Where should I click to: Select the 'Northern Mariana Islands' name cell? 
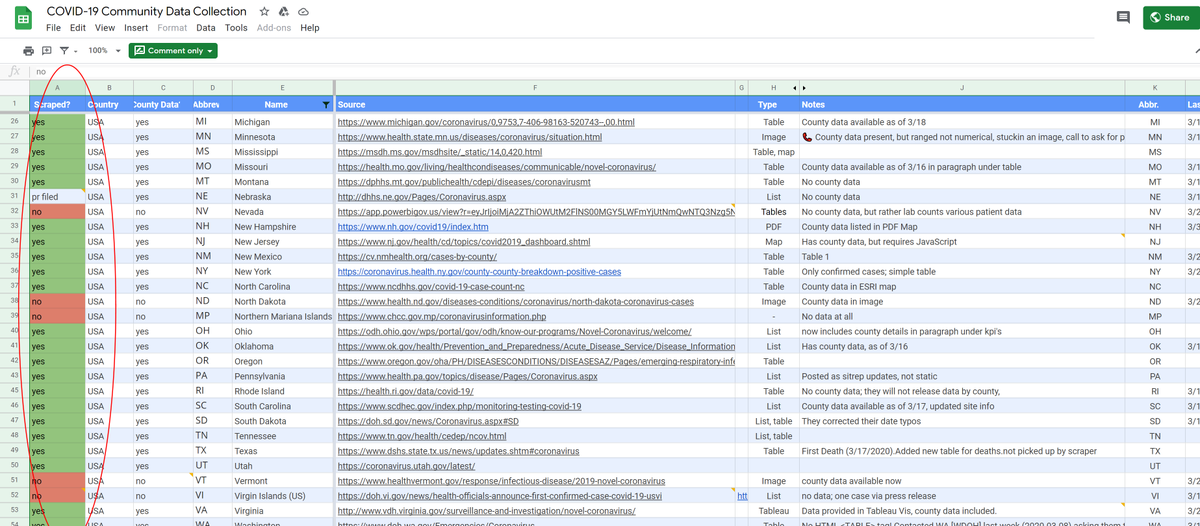tap(283, 316)
